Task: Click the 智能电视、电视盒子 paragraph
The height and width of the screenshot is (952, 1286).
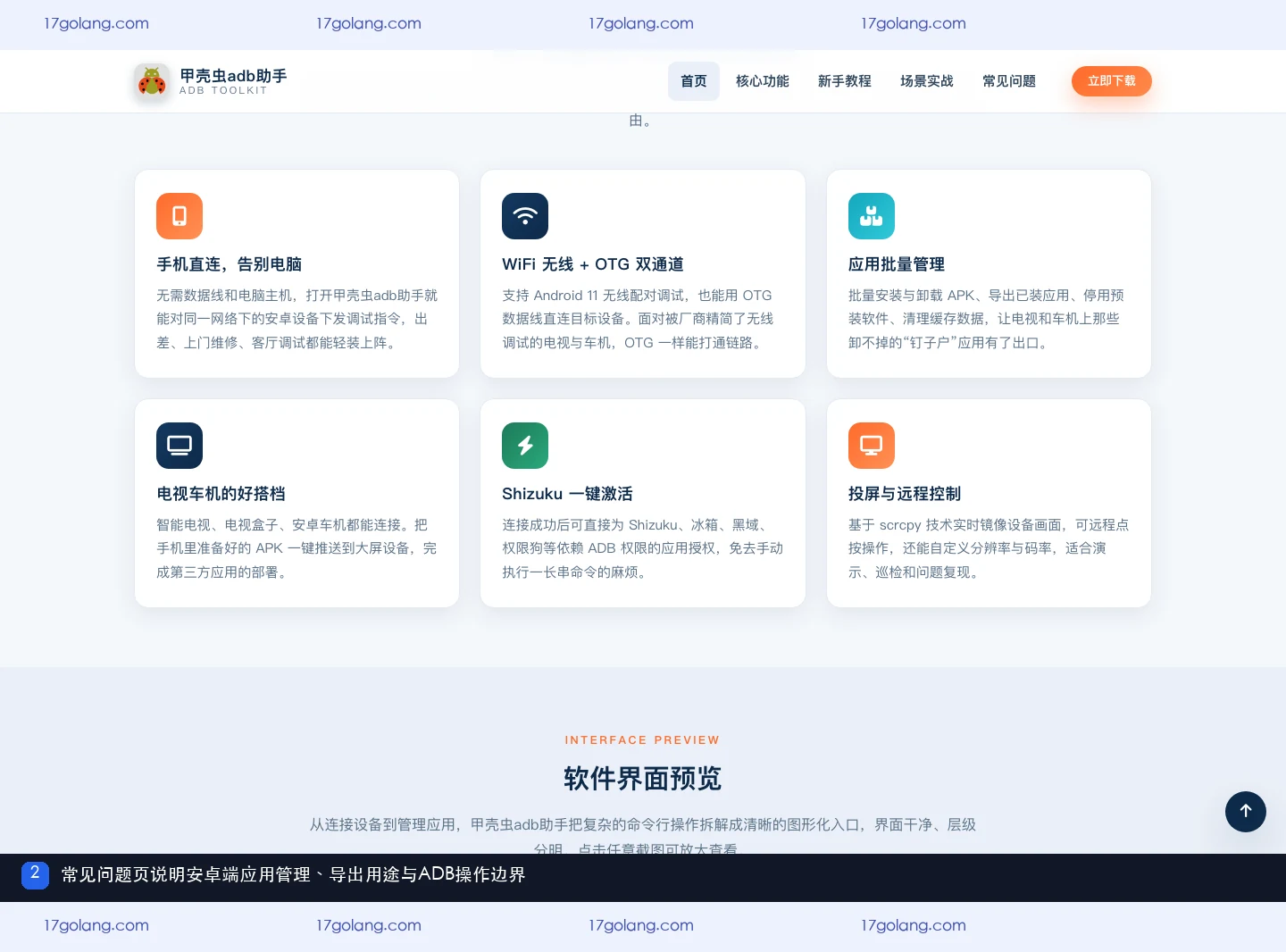Action: click(296, 548)
